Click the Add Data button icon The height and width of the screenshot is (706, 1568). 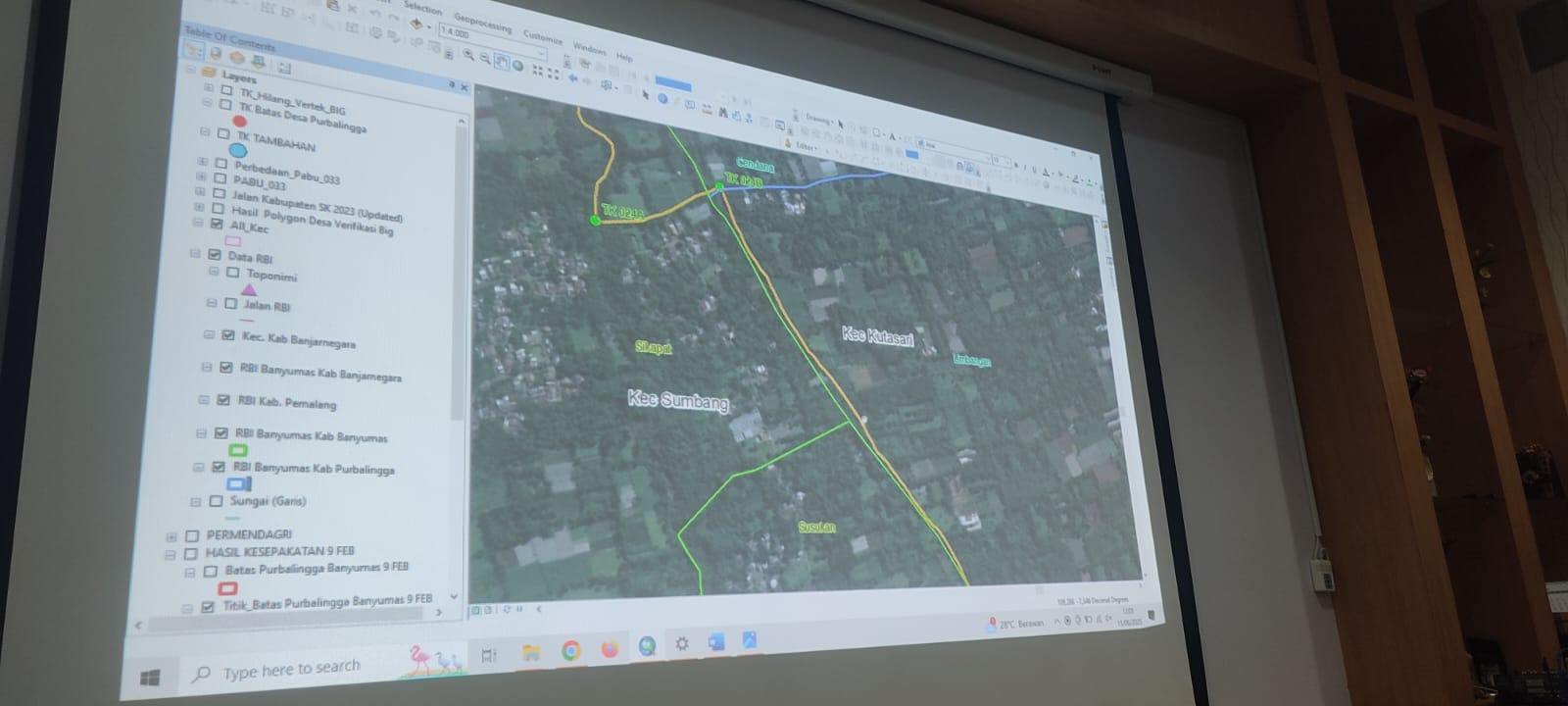[x=416, y=24]
